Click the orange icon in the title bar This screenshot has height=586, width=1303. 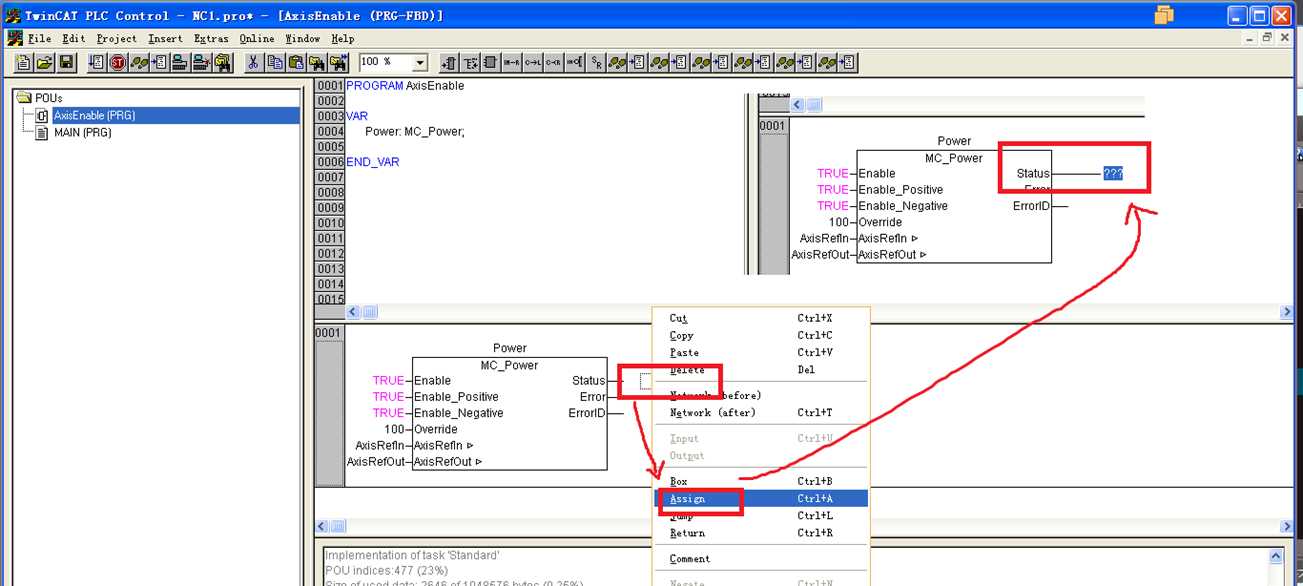(x=1163, y=14)
